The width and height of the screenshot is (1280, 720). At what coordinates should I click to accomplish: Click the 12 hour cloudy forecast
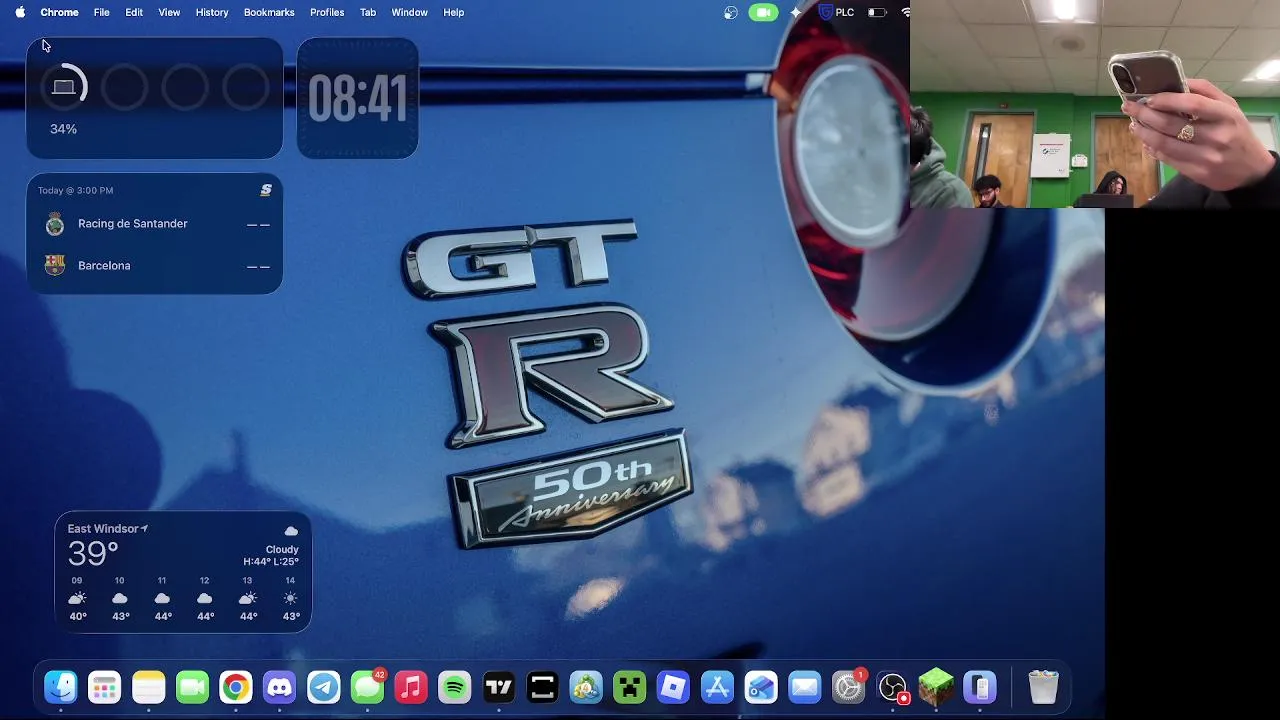[205, 598]
